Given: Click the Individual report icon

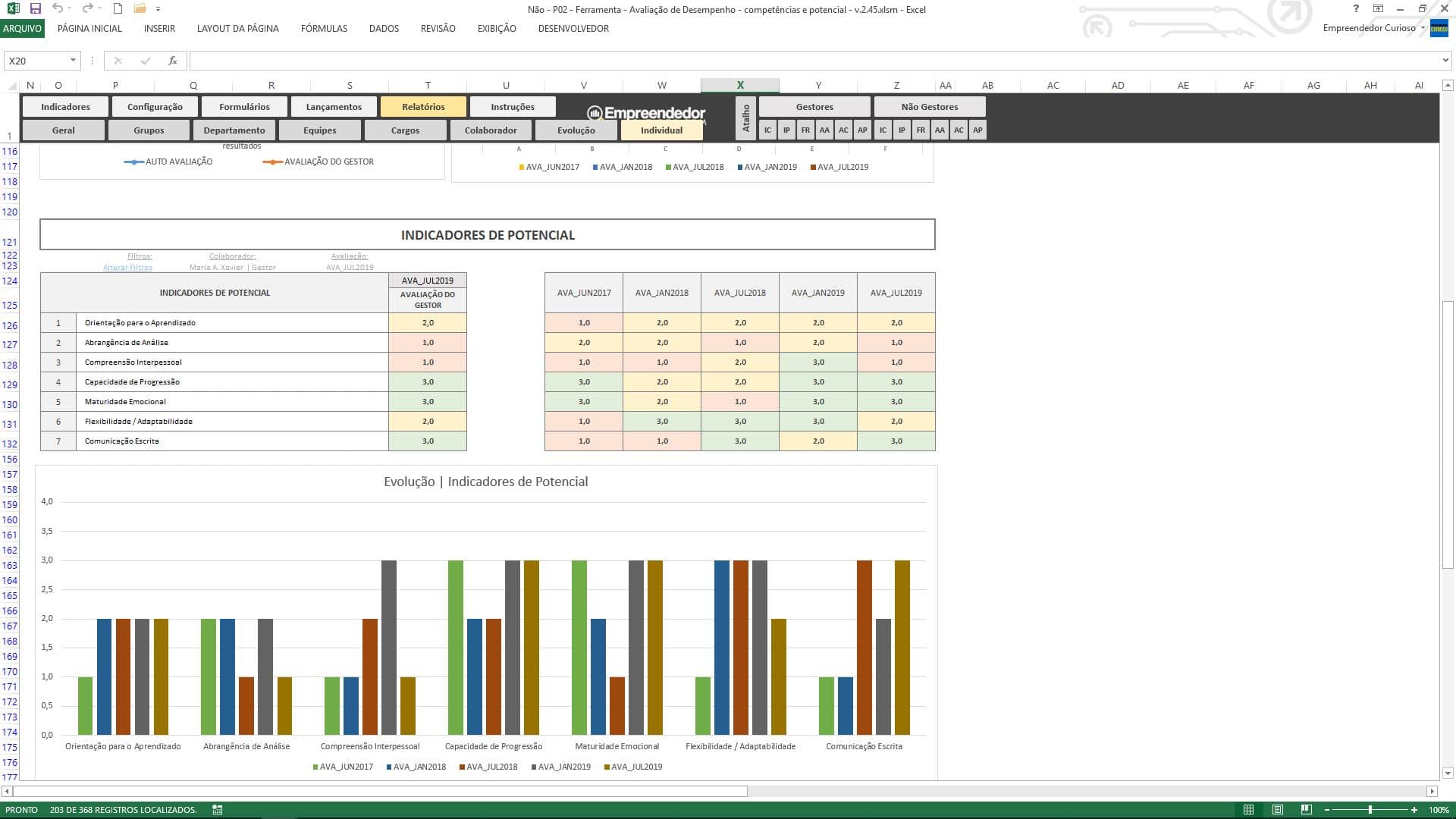Looking at the screenshot, I should click(x=661, y=130).
